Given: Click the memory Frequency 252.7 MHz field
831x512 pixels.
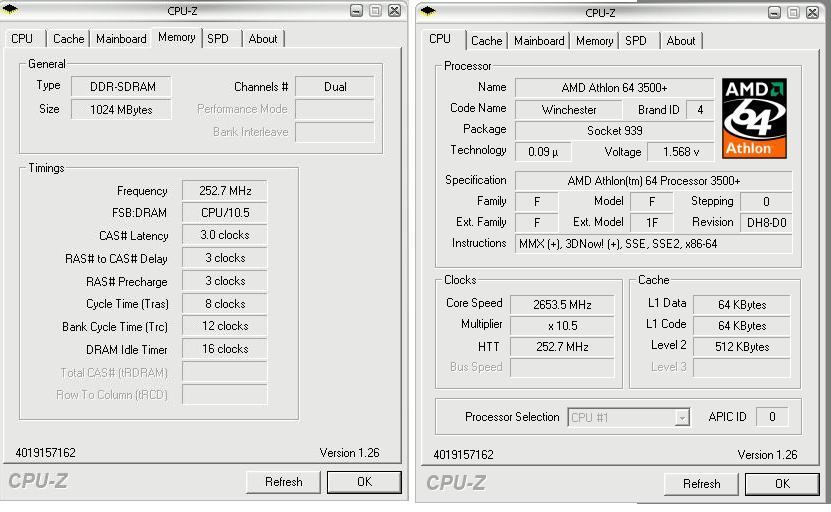Looking at the screenshot, I should coord(225,191).
